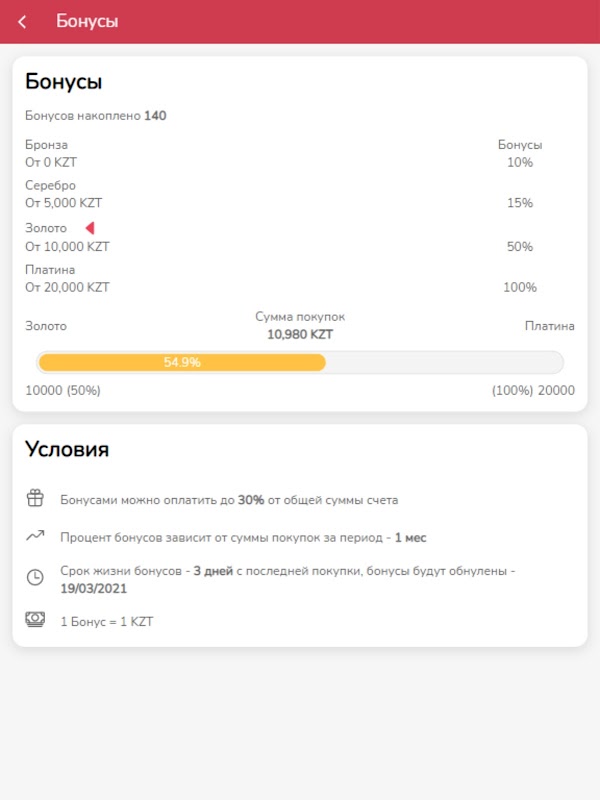
Task: Click the clock icon for bonus lifetime
Action: 35,578
